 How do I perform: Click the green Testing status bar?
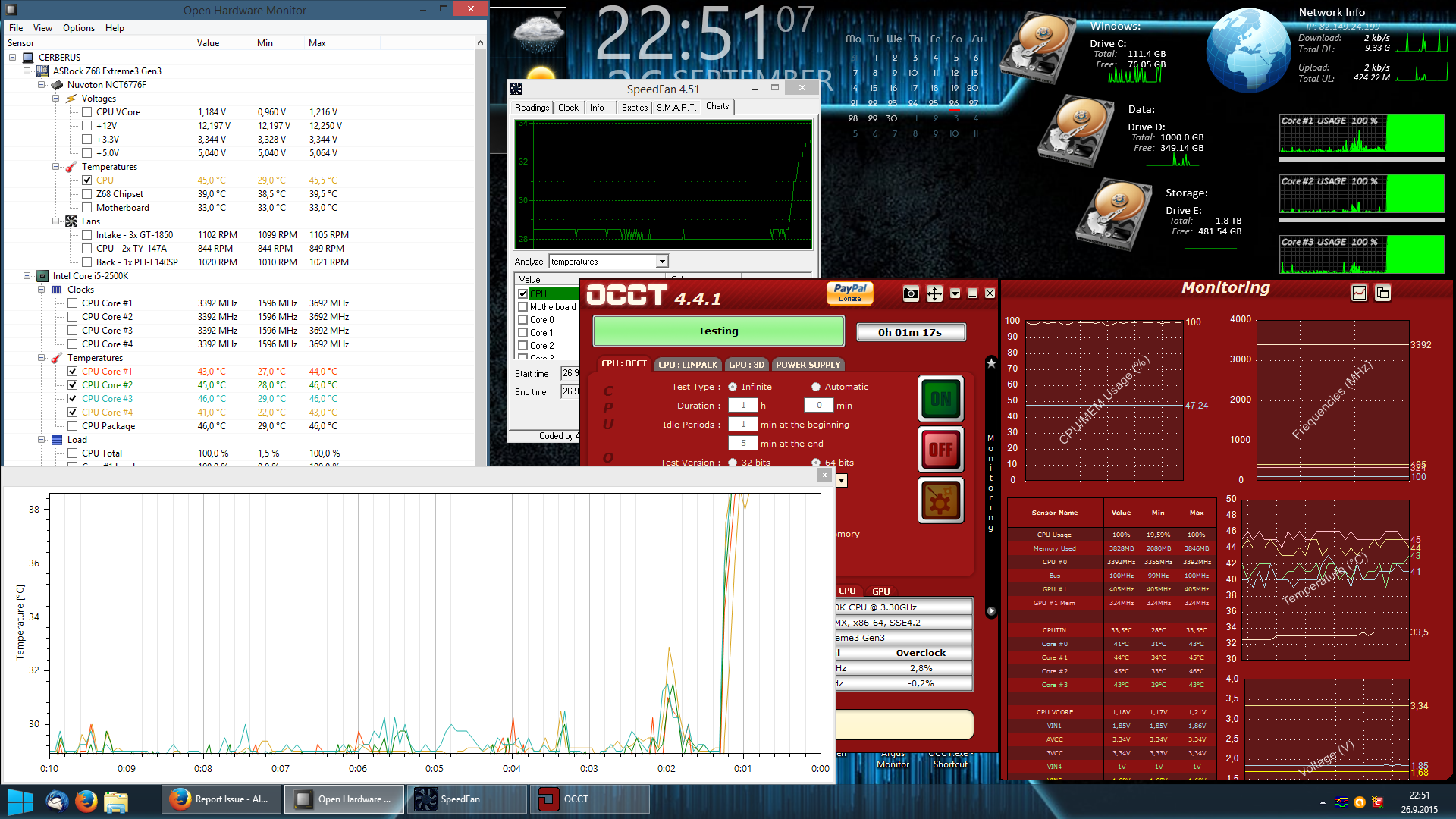(718, 331)
